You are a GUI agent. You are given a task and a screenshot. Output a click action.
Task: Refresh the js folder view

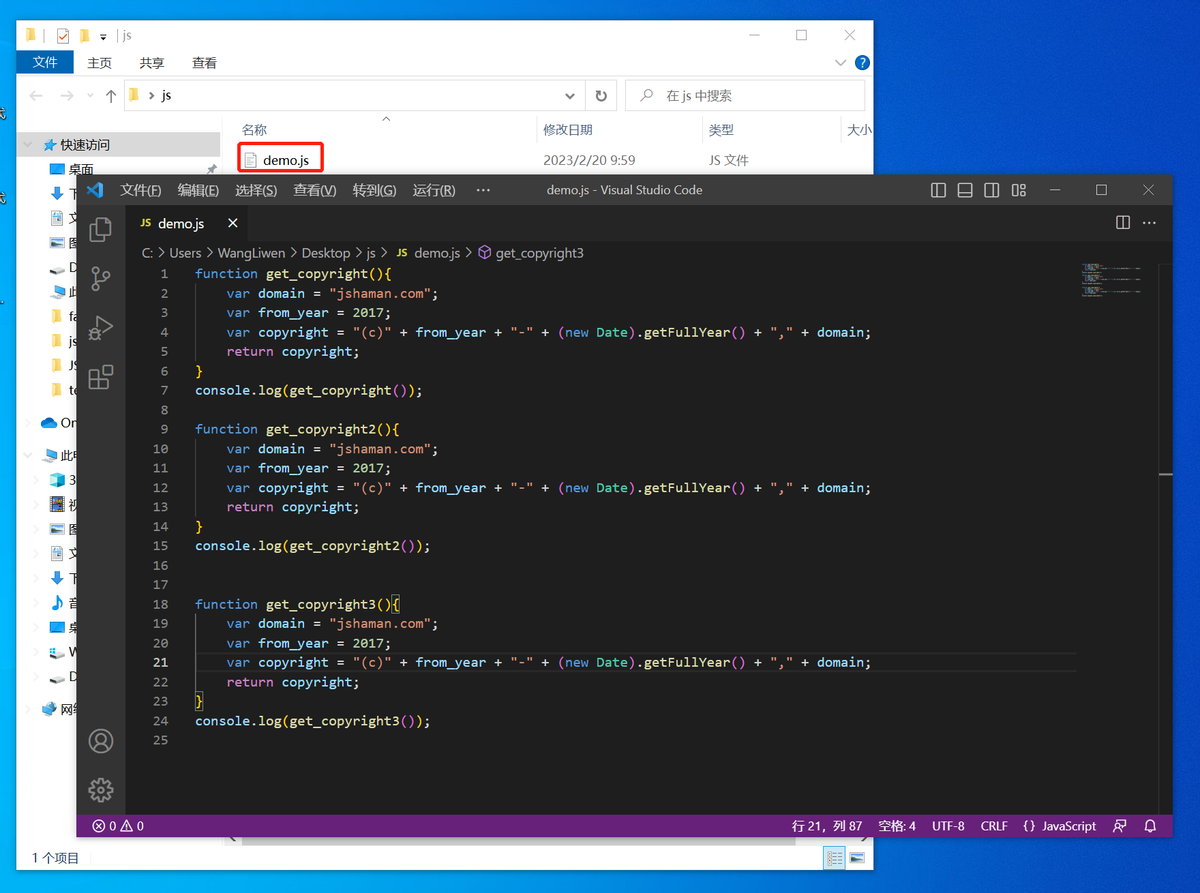click(601, 96)
